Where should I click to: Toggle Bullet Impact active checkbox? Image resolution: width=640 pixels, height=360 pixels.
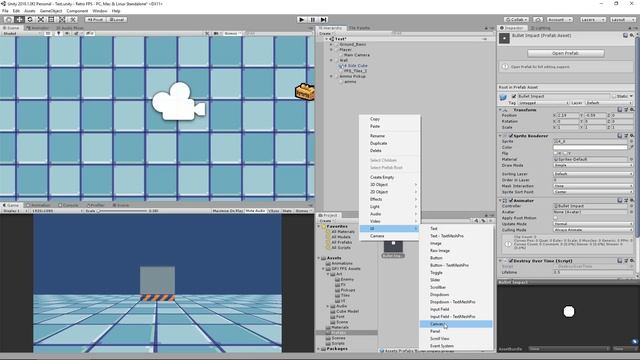(514, 96)
